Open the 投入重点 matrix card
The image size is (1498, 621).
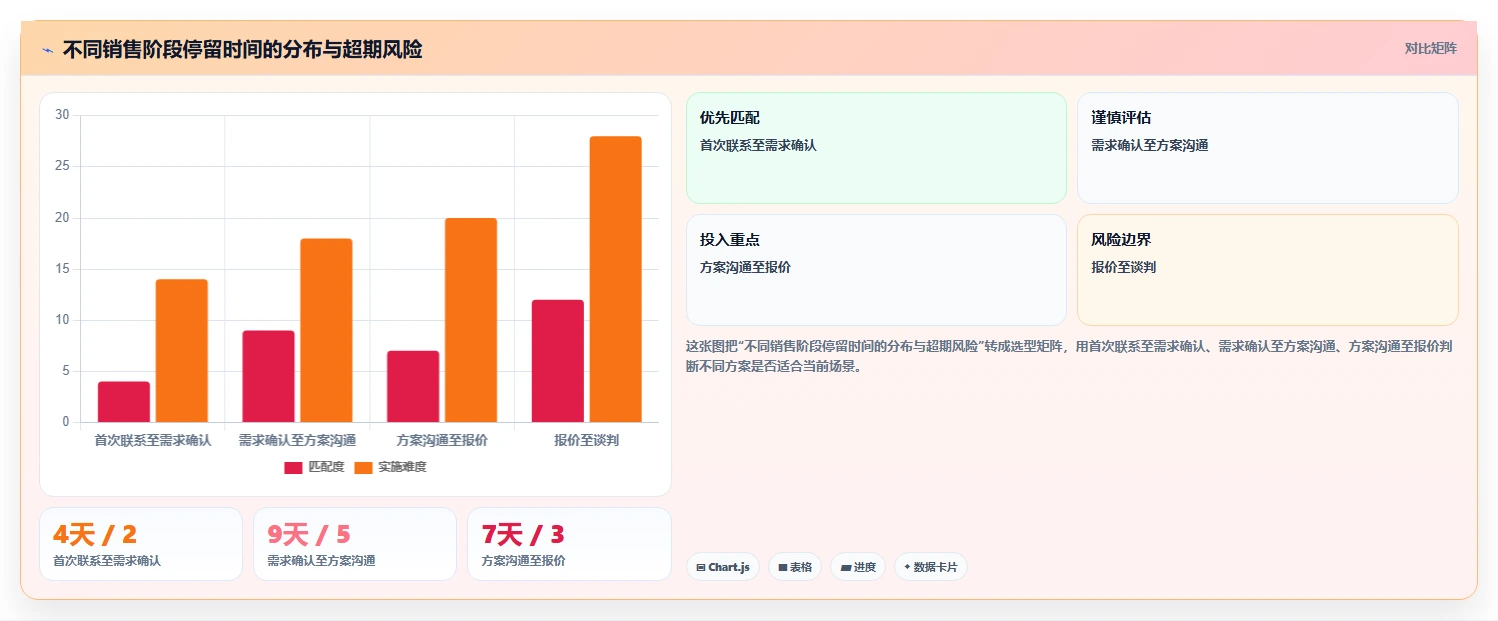tap(876, 270)
